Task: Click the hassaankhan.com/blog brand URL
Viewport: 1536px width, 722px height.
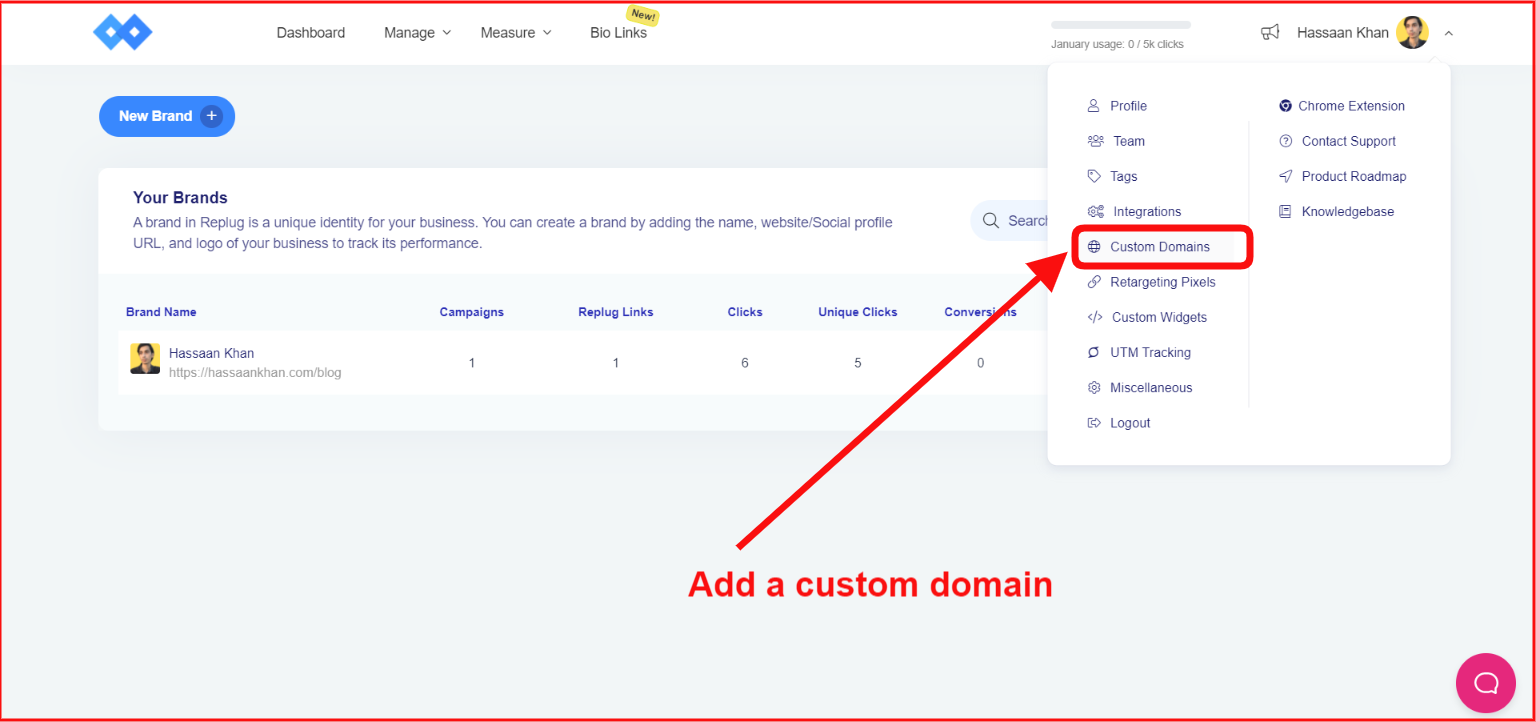Action: tap(255, 373)
